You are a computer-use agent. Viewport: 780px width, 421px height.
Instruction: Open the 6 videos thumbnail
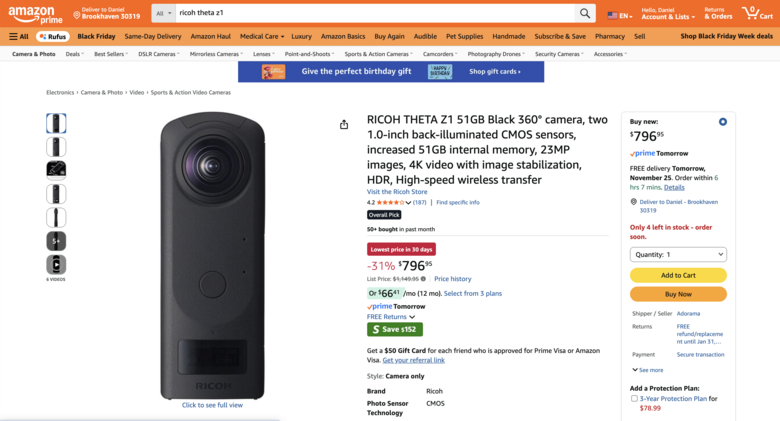pos(56,265)
